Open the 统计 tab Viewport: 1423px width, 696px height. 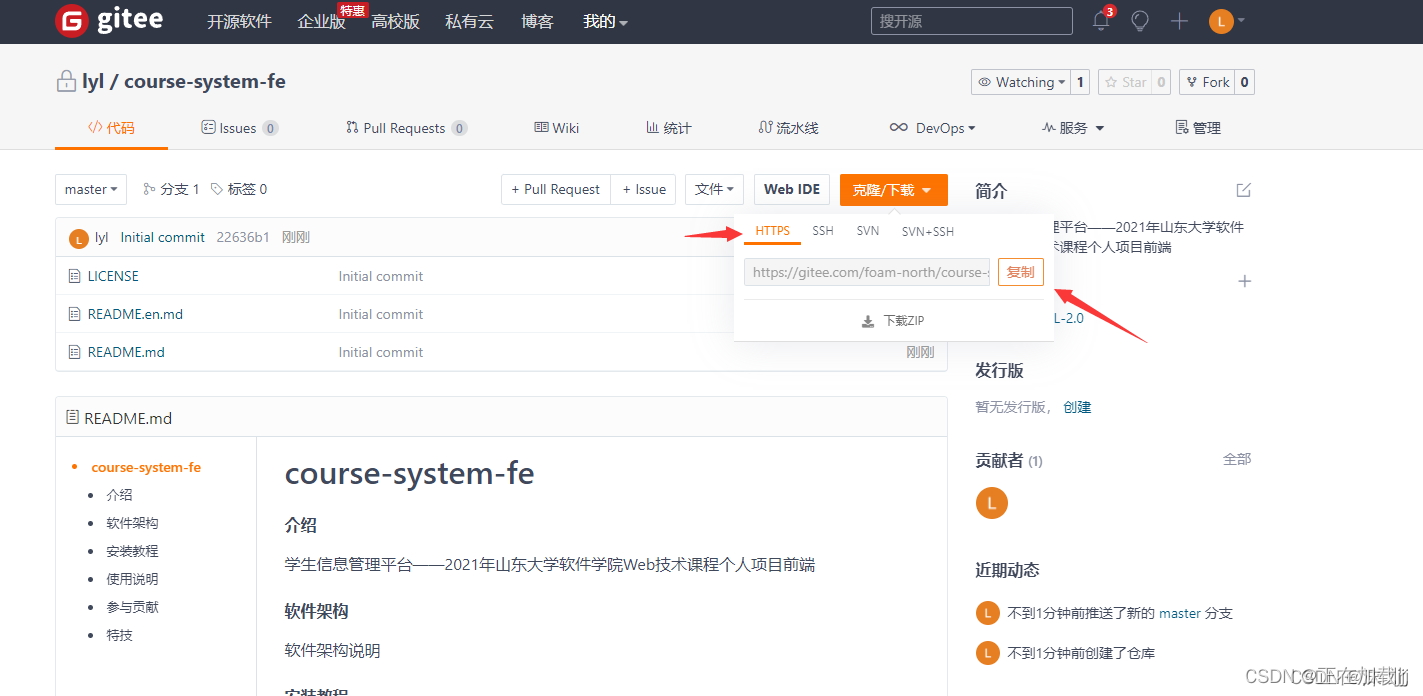668,128
